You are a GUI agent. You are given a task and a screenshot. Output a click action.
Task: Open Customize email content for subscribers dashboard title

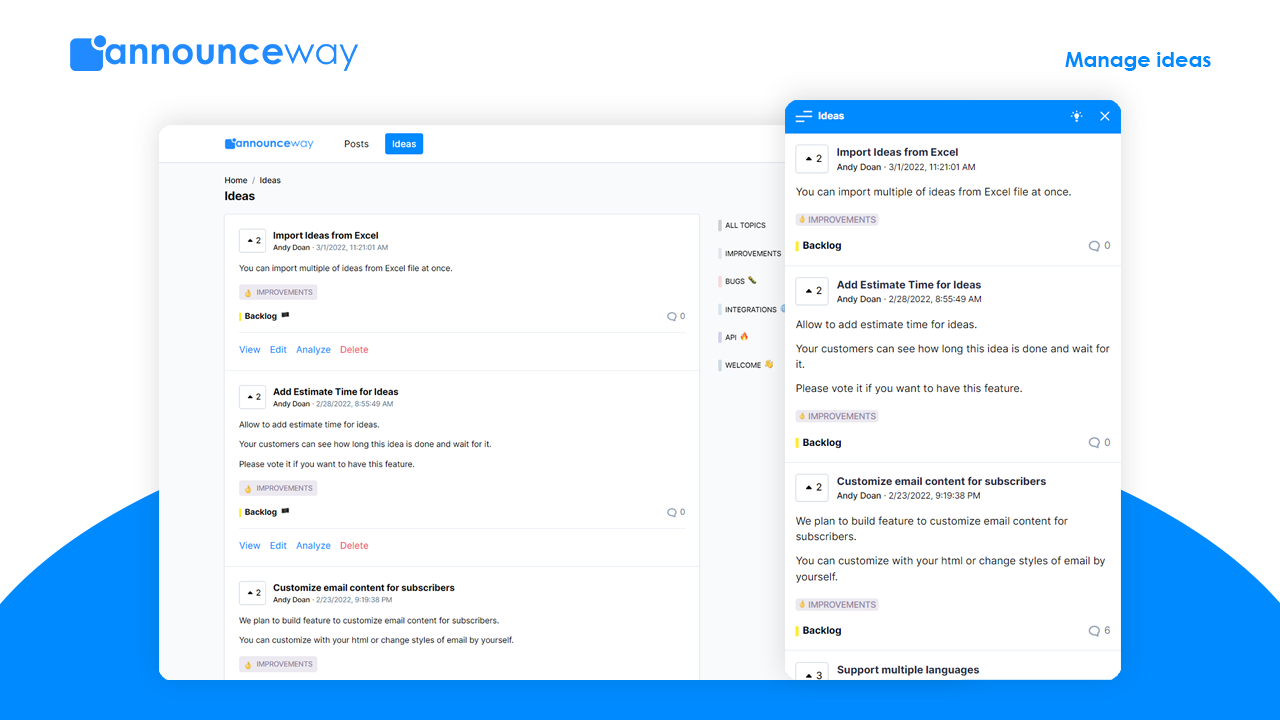pos(364,588)
